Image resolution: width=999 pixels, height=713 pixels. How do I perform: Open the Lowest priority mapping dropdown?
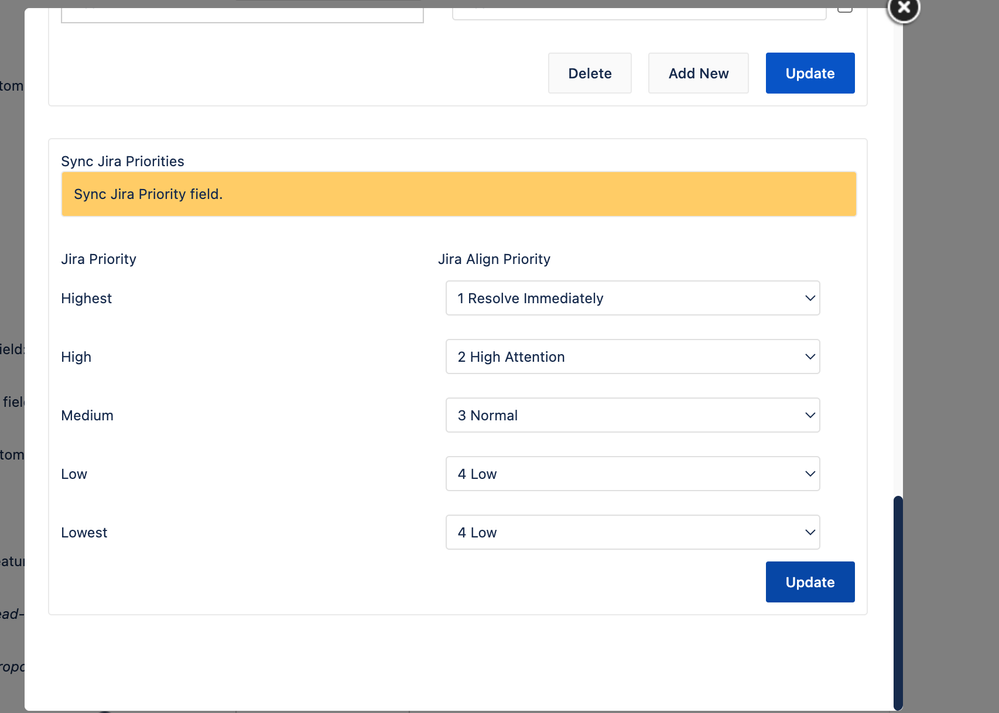point(633,533)
